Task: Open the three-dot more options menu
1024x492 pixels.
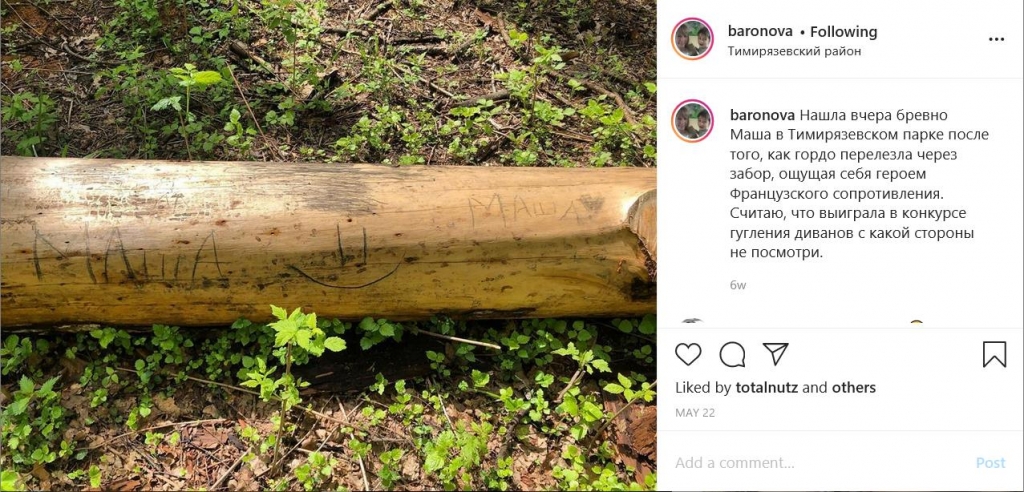Action: [996, 39]
